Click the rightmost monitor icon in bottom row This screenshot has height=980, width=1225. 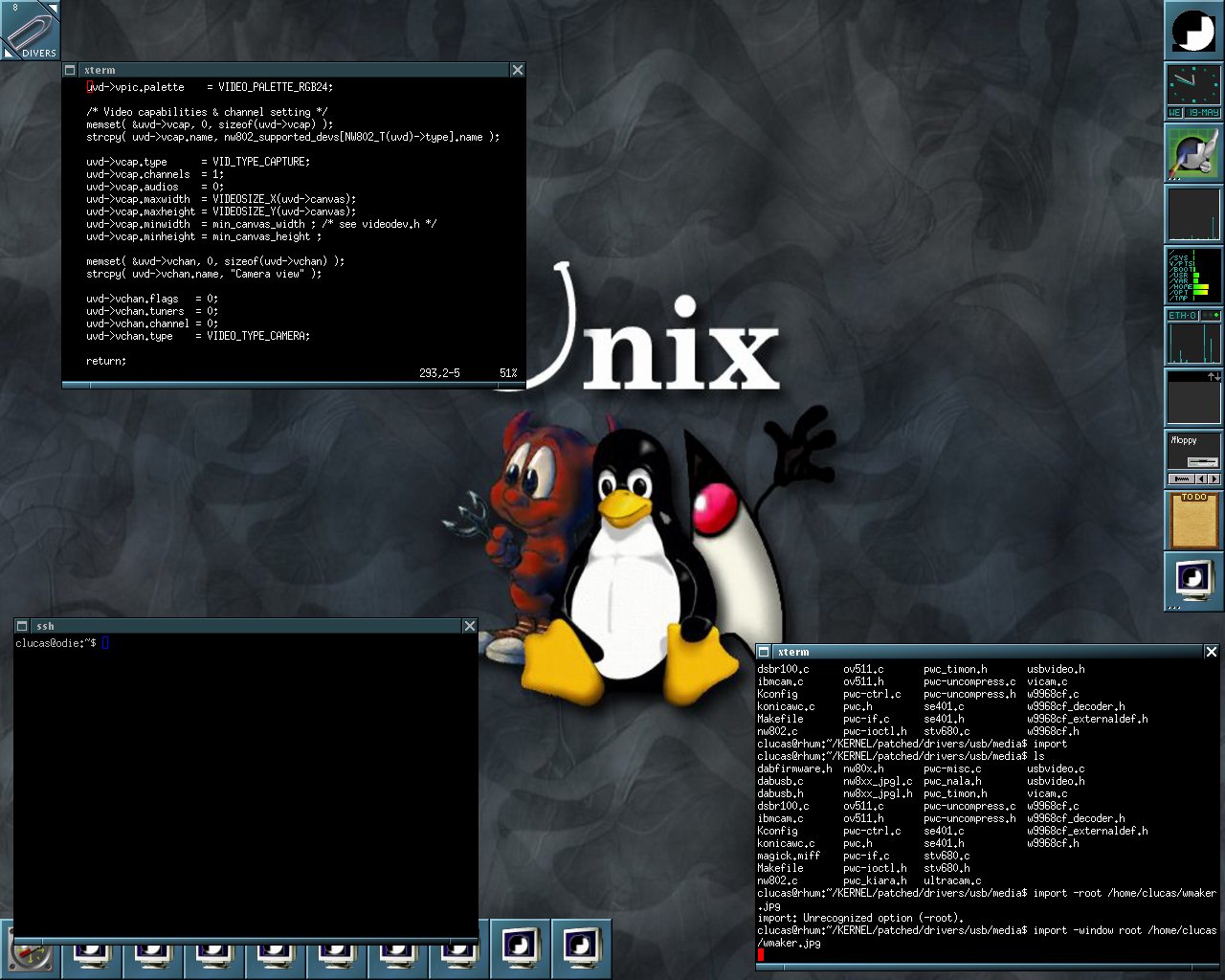(x=581, y=948)
